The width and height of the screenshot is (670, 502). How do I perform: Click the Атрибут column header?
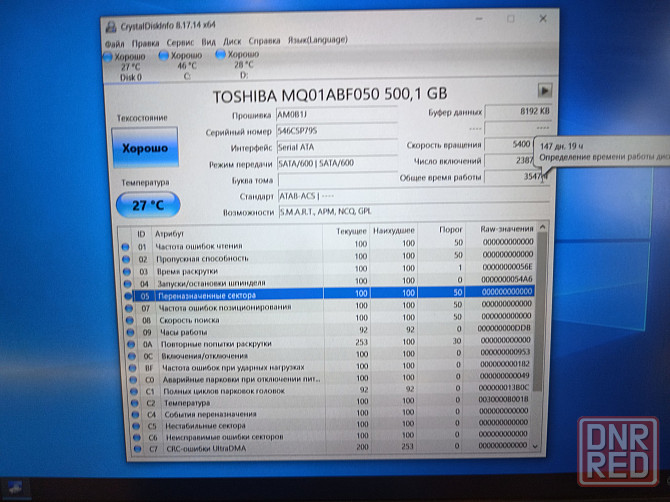point(168,231)
